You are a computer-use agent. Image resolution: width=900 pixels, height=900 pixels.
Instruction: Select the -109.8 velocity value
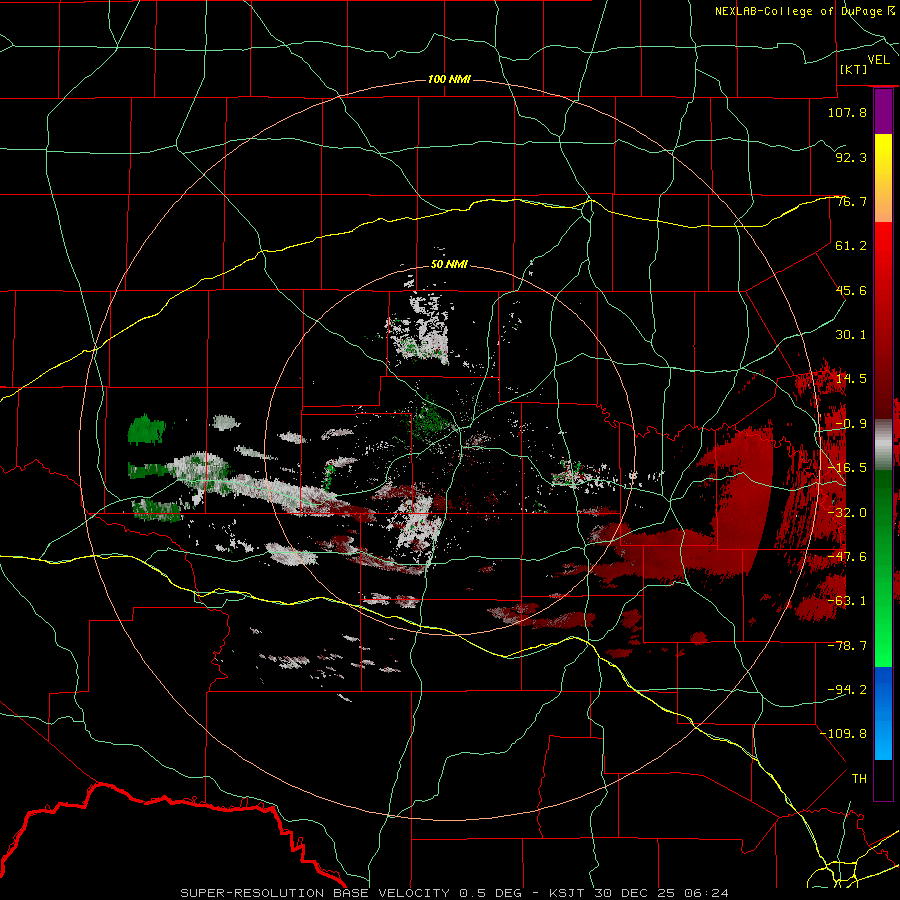click(x=843, y=734)
